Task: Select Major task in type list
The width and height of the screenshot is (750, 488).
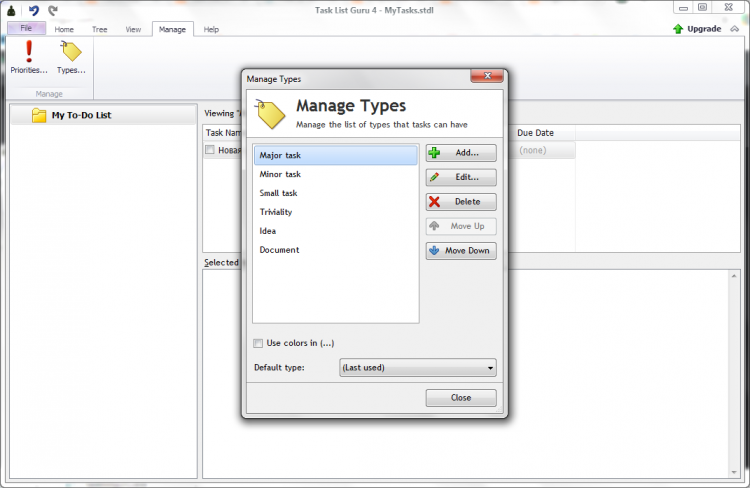Action: click(336, 155)
